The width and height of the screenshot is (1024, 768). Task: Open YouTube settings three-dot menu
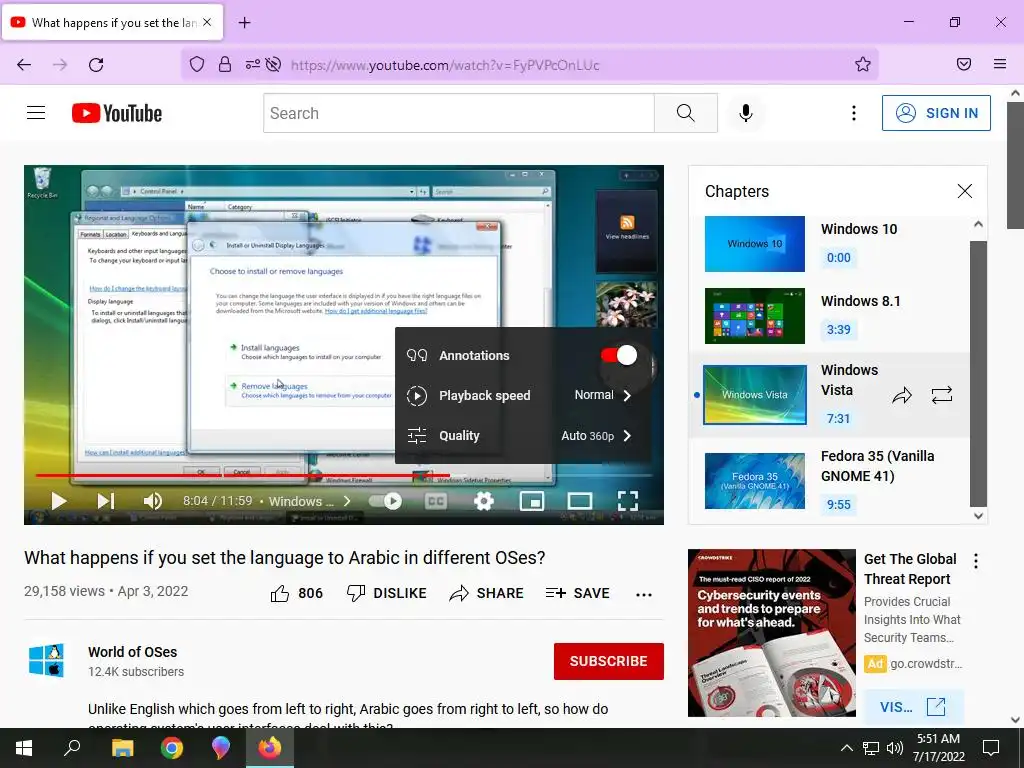[854, 113]
